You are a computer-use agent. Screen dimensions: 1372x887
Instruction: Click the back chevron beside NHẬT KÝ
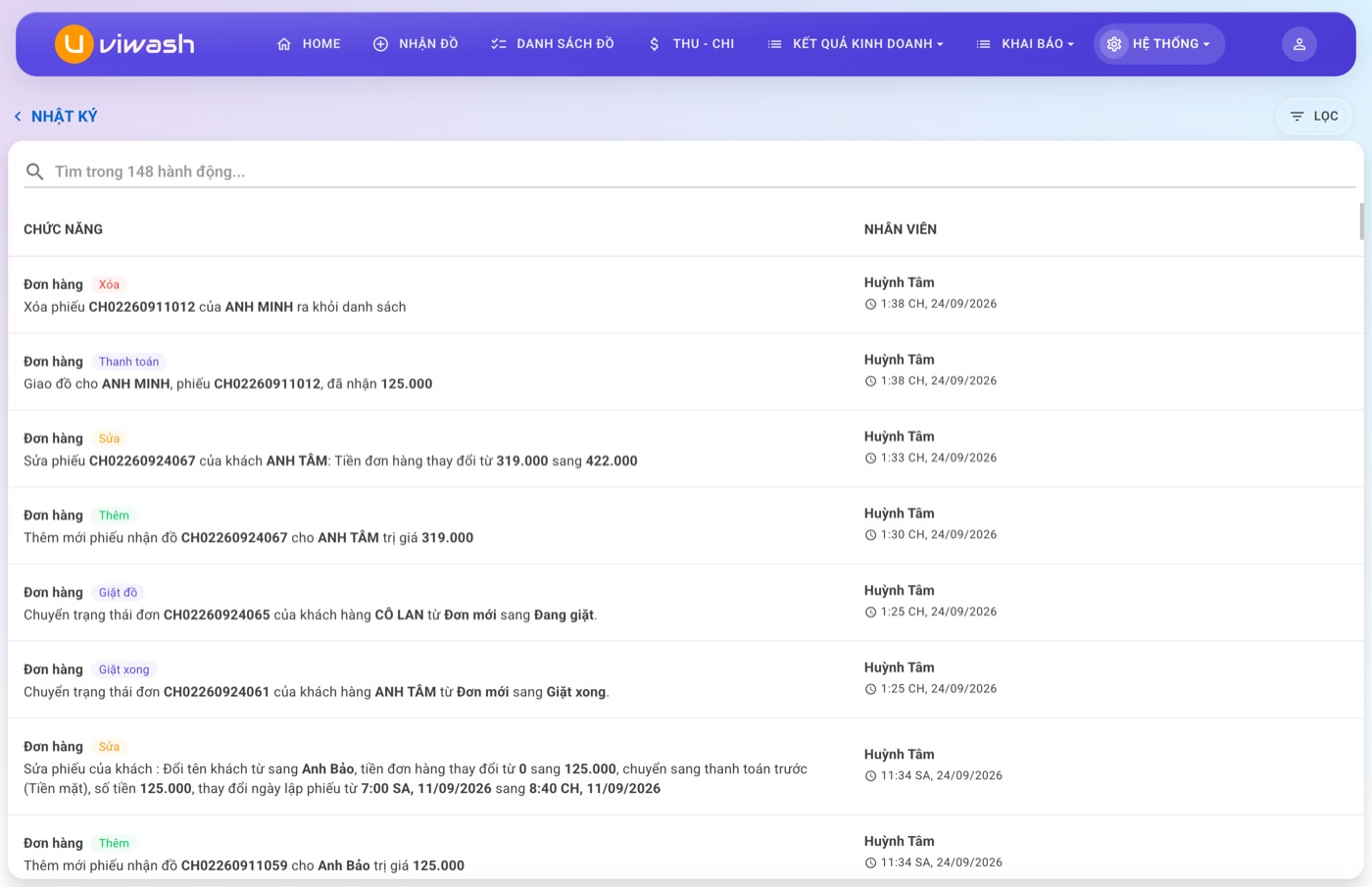(18, 117)
